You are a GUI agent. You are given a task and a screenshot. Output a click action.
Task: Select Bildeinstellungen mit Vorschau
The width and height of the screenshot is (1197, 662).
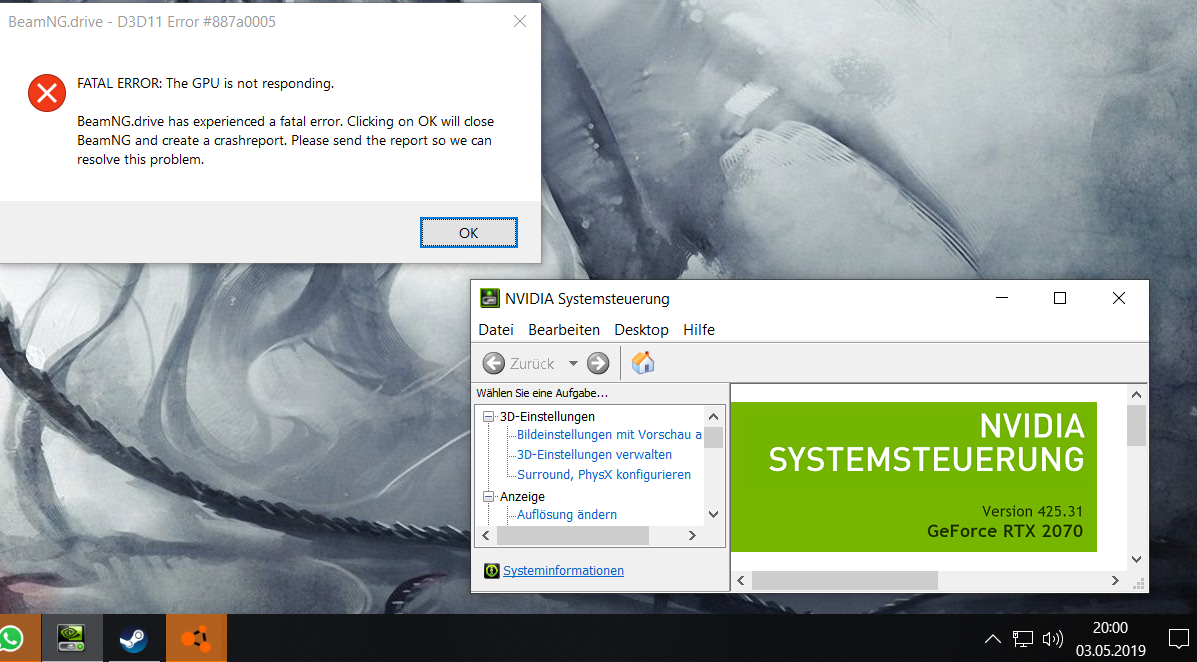coord(609,434)
